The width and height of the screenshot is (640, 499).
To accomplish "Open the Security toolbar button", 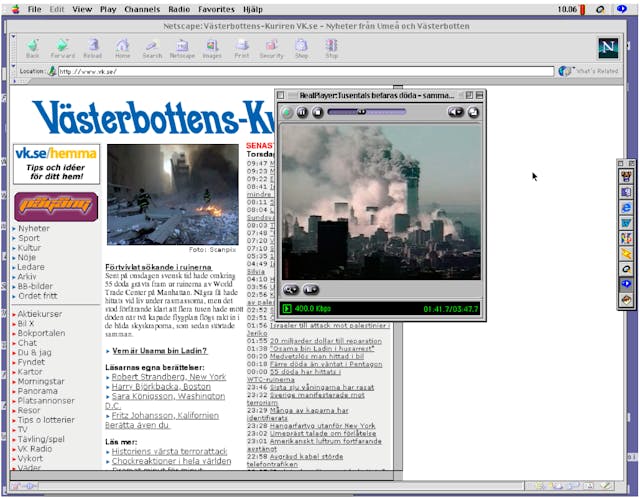I will [271, 49].
